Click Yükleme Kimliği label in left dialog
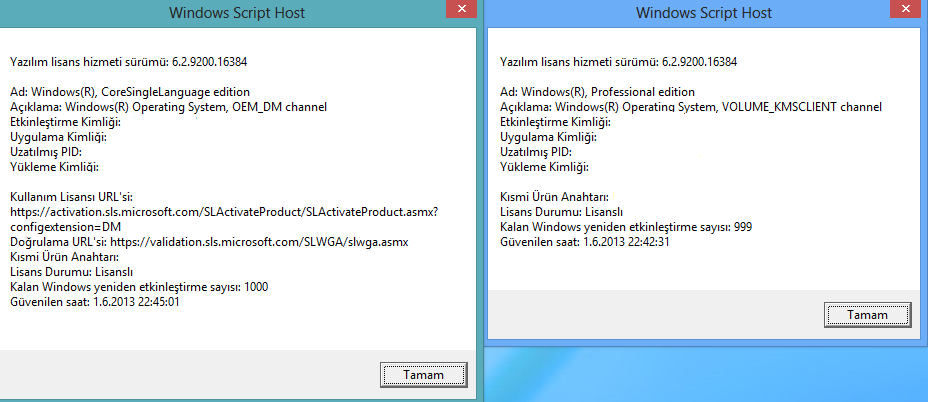 (x=54, y=167)
